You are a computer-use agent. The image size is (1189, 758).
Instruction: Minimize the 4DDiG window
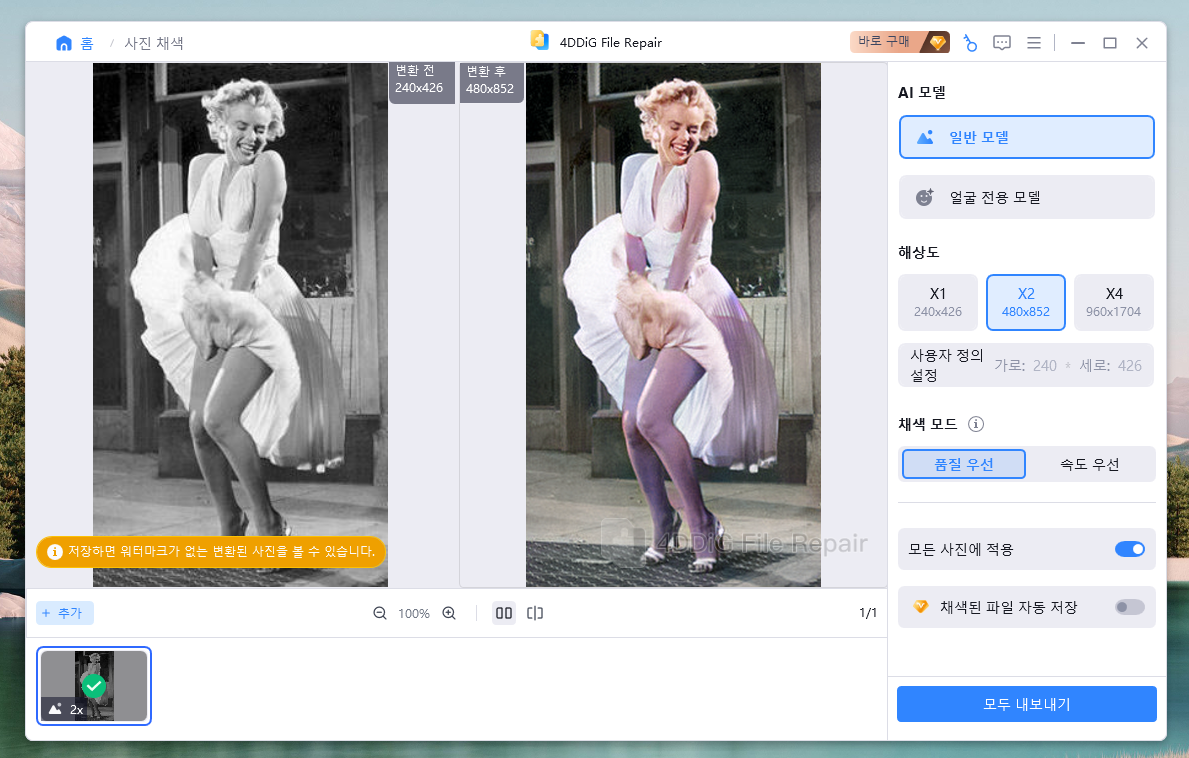[1078, 43]
